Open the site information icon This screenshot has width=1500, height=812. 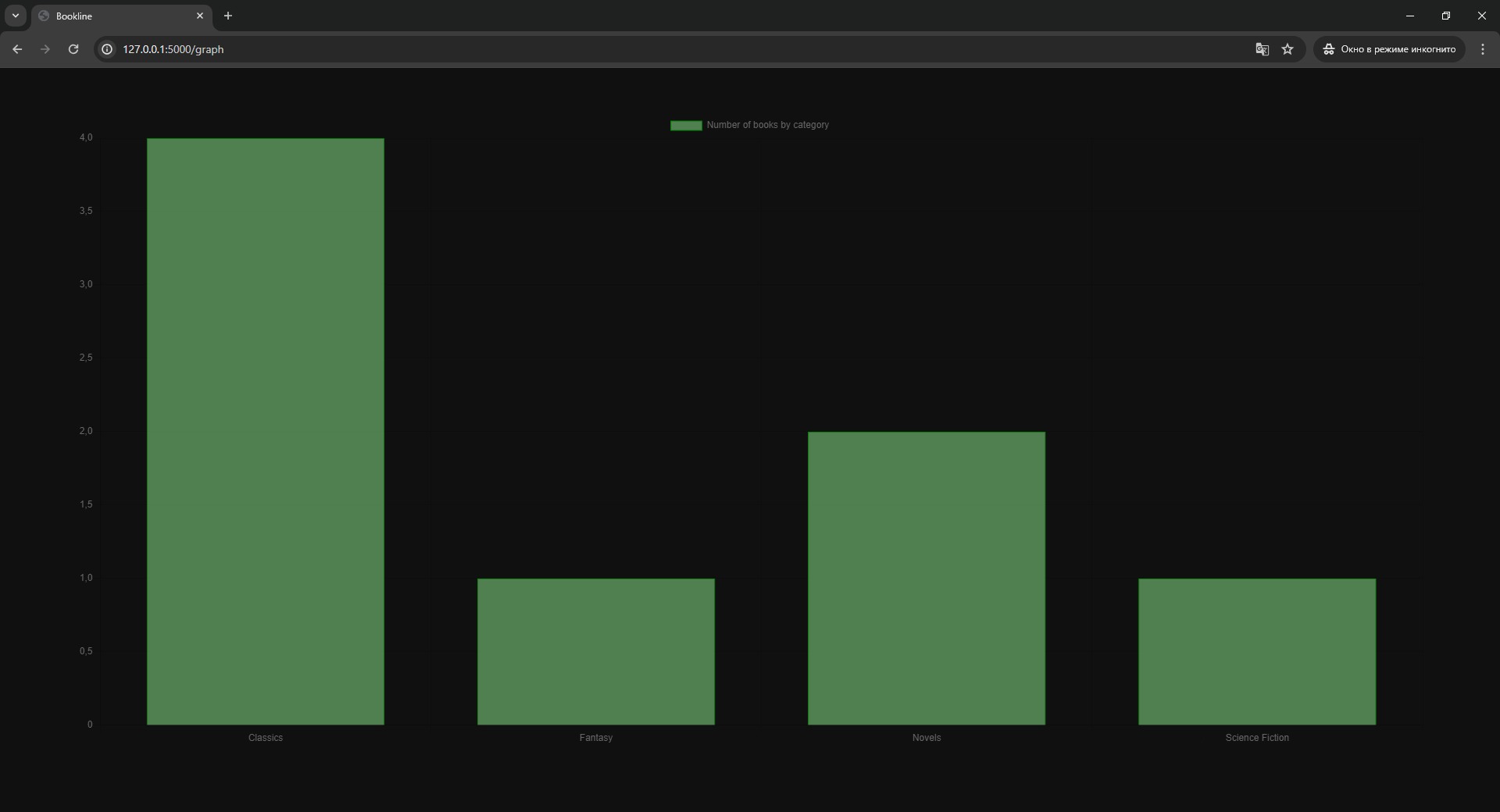tap(108, 49)
